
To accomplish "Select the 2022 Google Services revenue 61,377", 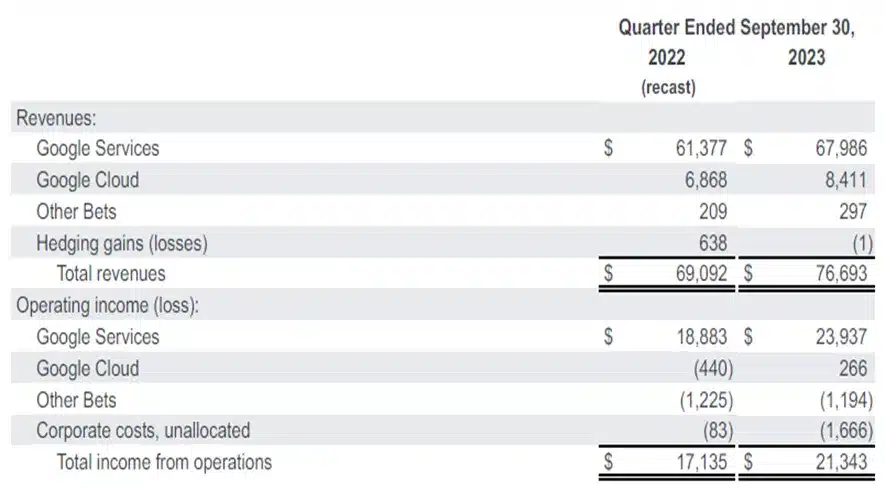I will click(701, 149).
